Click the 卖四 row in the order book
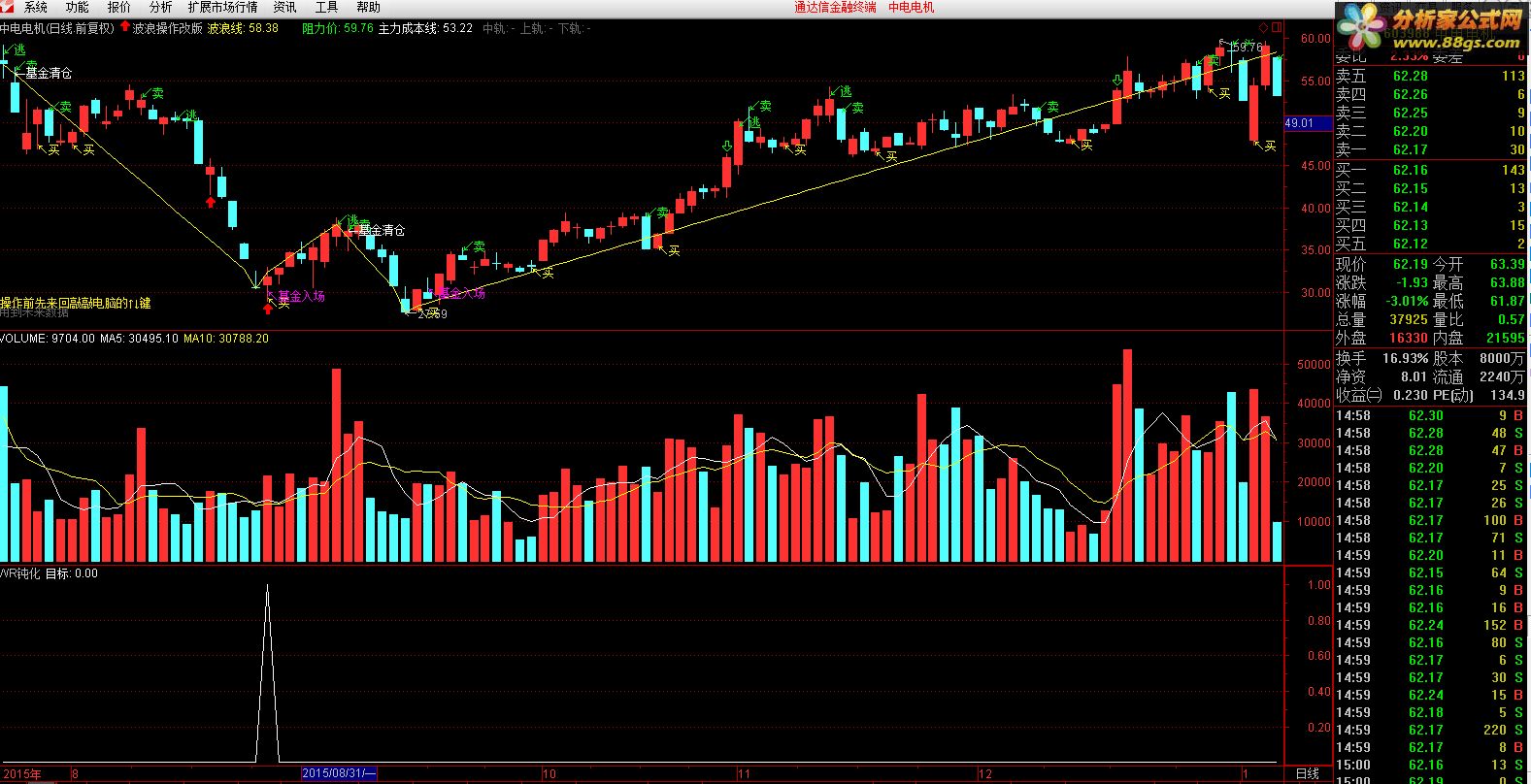 coord(1431,94)
